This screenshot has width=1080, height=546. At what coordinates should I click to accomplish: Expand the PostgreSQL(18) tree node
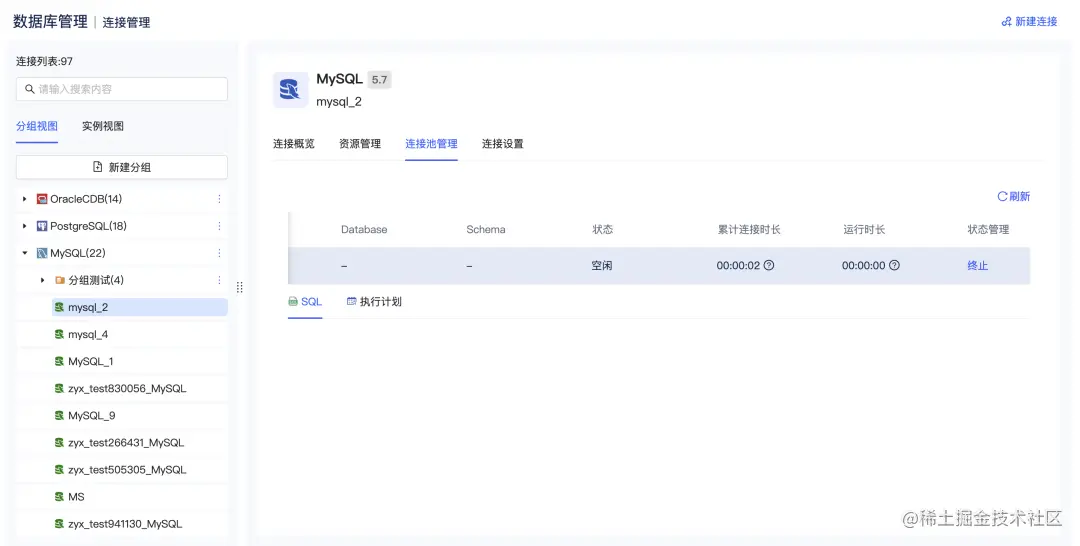25,226
